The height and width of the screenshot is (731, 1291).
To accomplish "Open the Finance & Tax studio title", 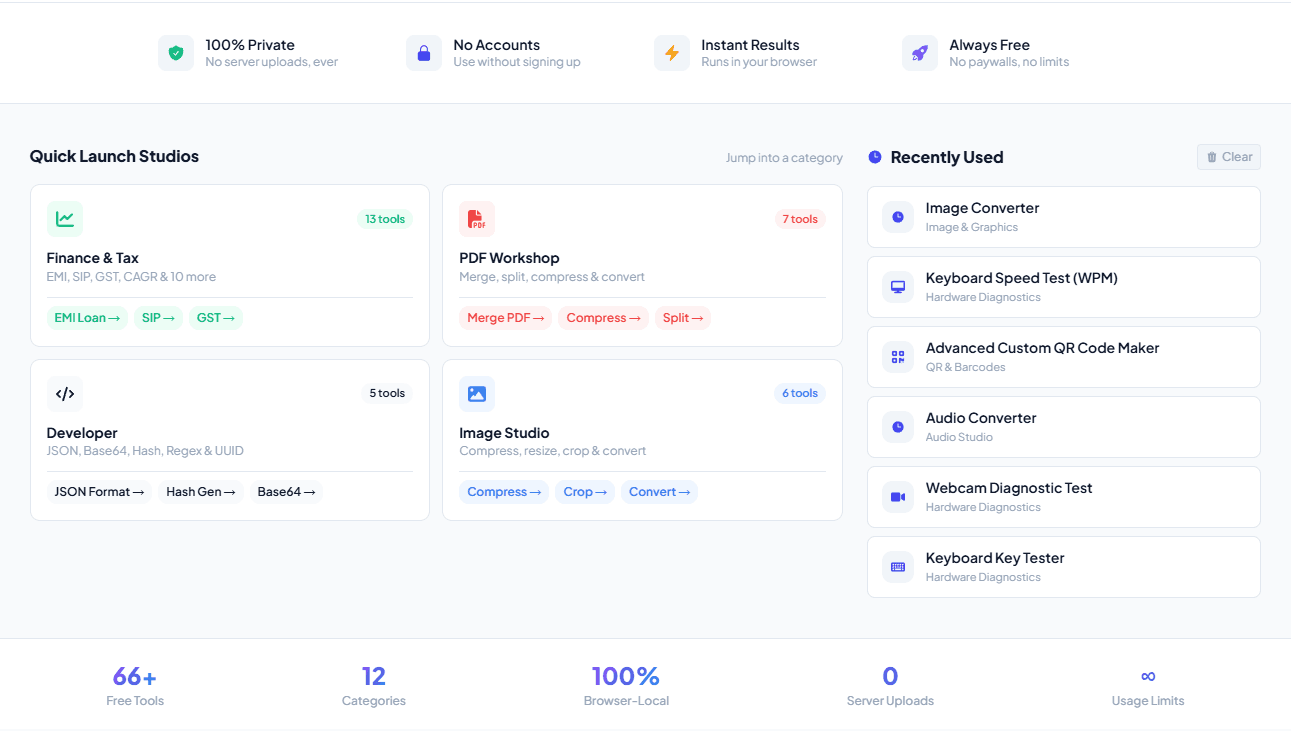I will click(x=93, y=258).
